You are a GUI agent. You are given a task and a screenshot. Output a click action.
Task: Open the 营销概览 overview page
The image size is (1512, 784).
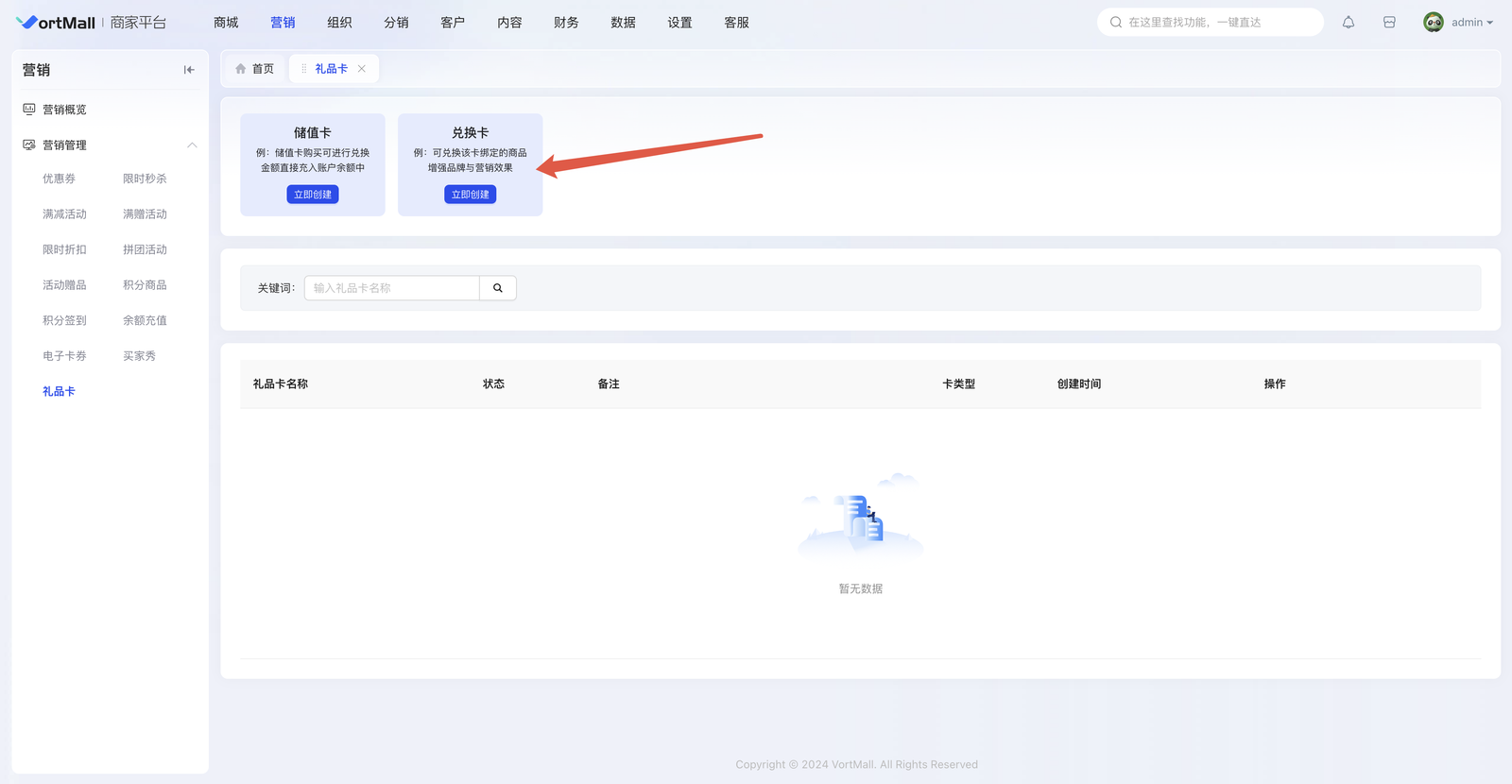[64, 110]
